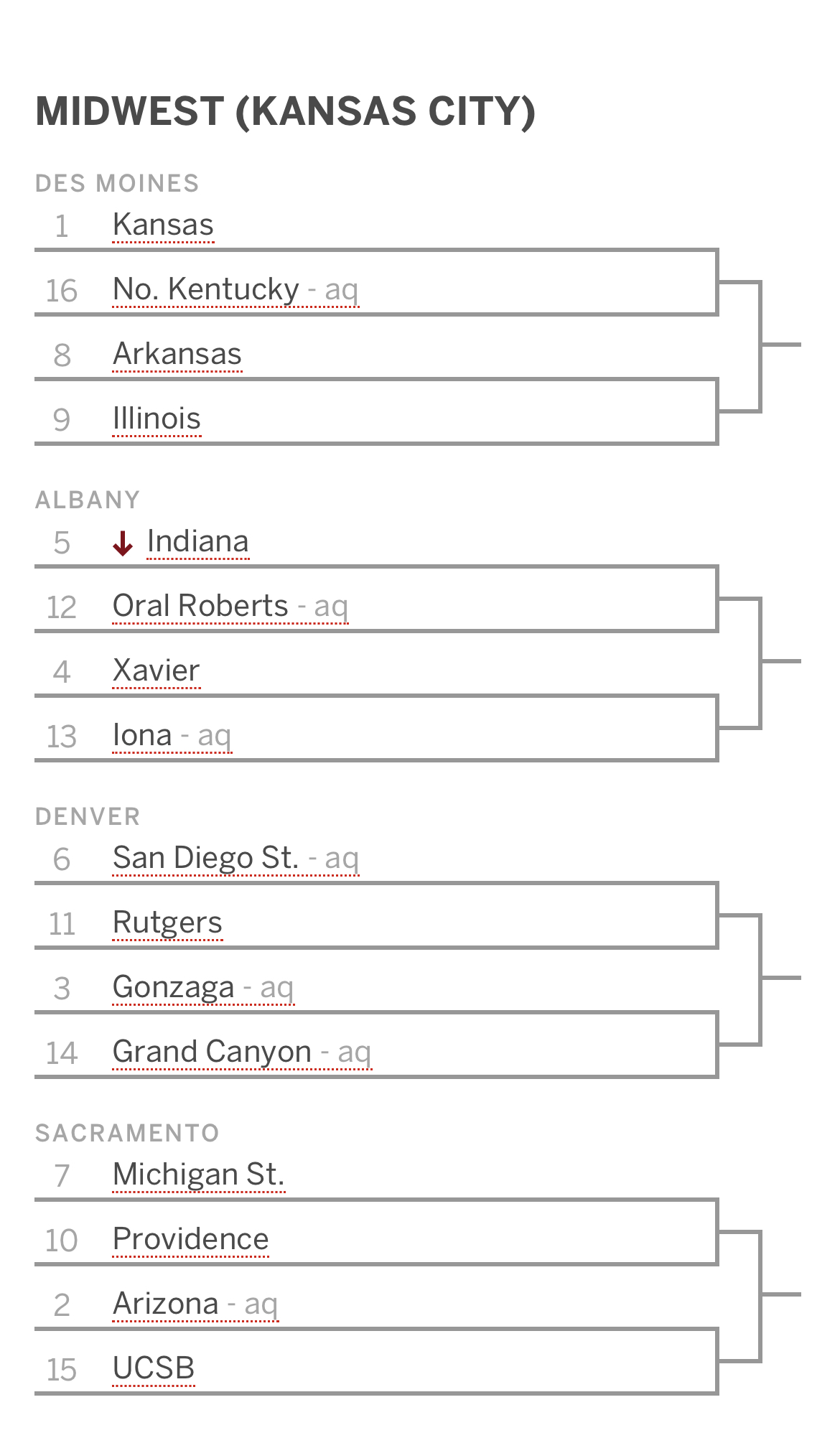Click the San Diego St. link
This screenshot has height=1443, width=840.
235,859
